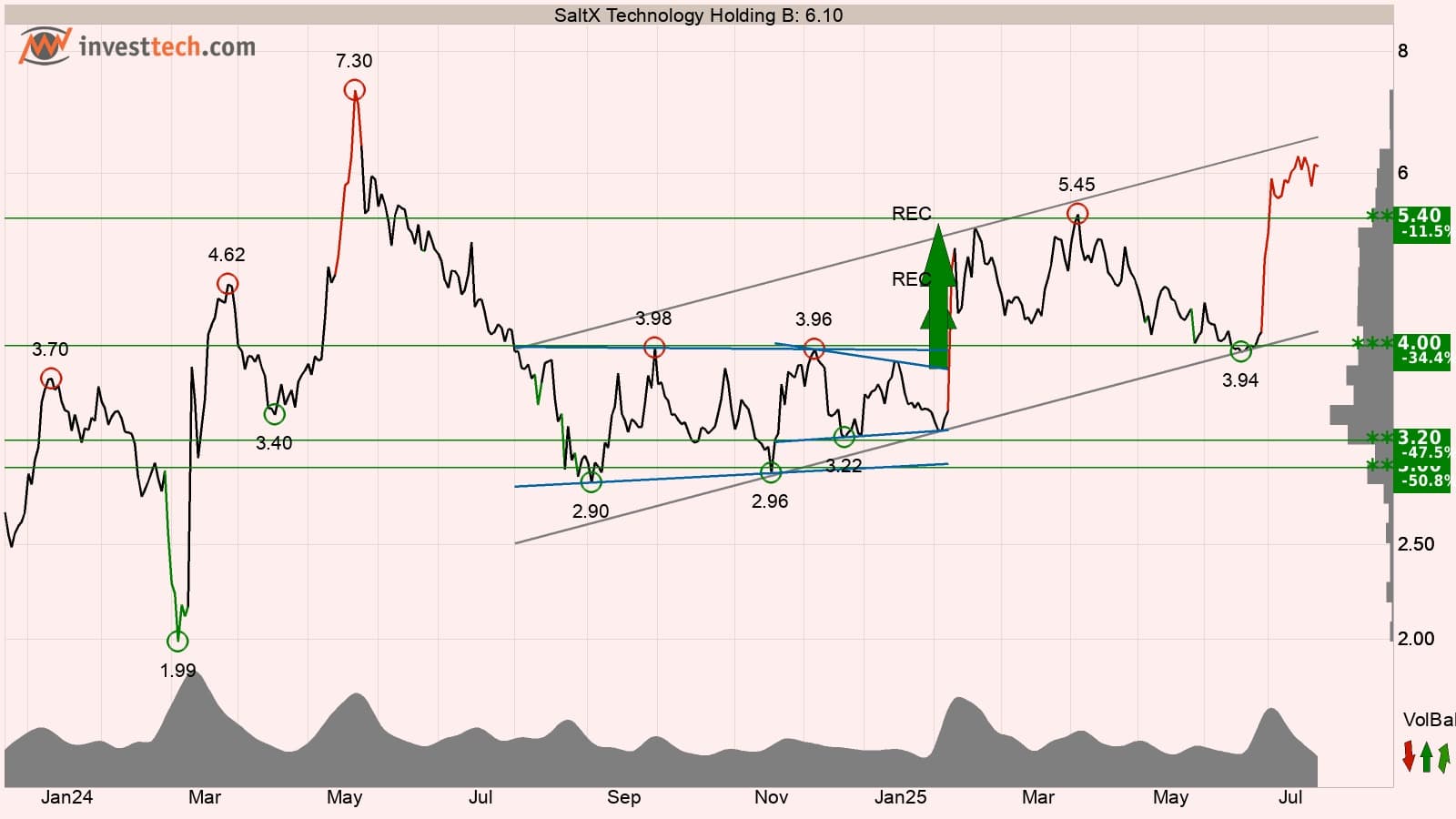Click the volume spike below the 1.99 low
Viewport: 1456px width, 819px height.
192,728
